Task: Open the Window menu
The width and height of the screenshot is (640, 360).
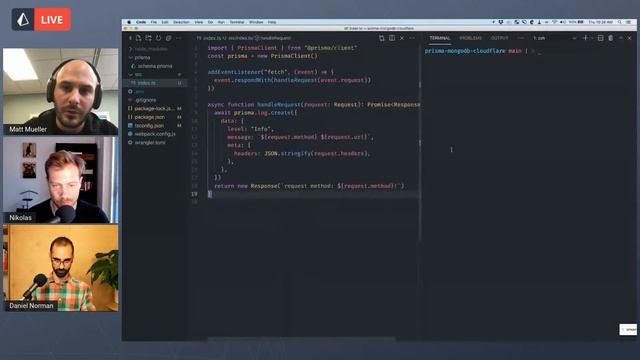Action: [256, 22]
